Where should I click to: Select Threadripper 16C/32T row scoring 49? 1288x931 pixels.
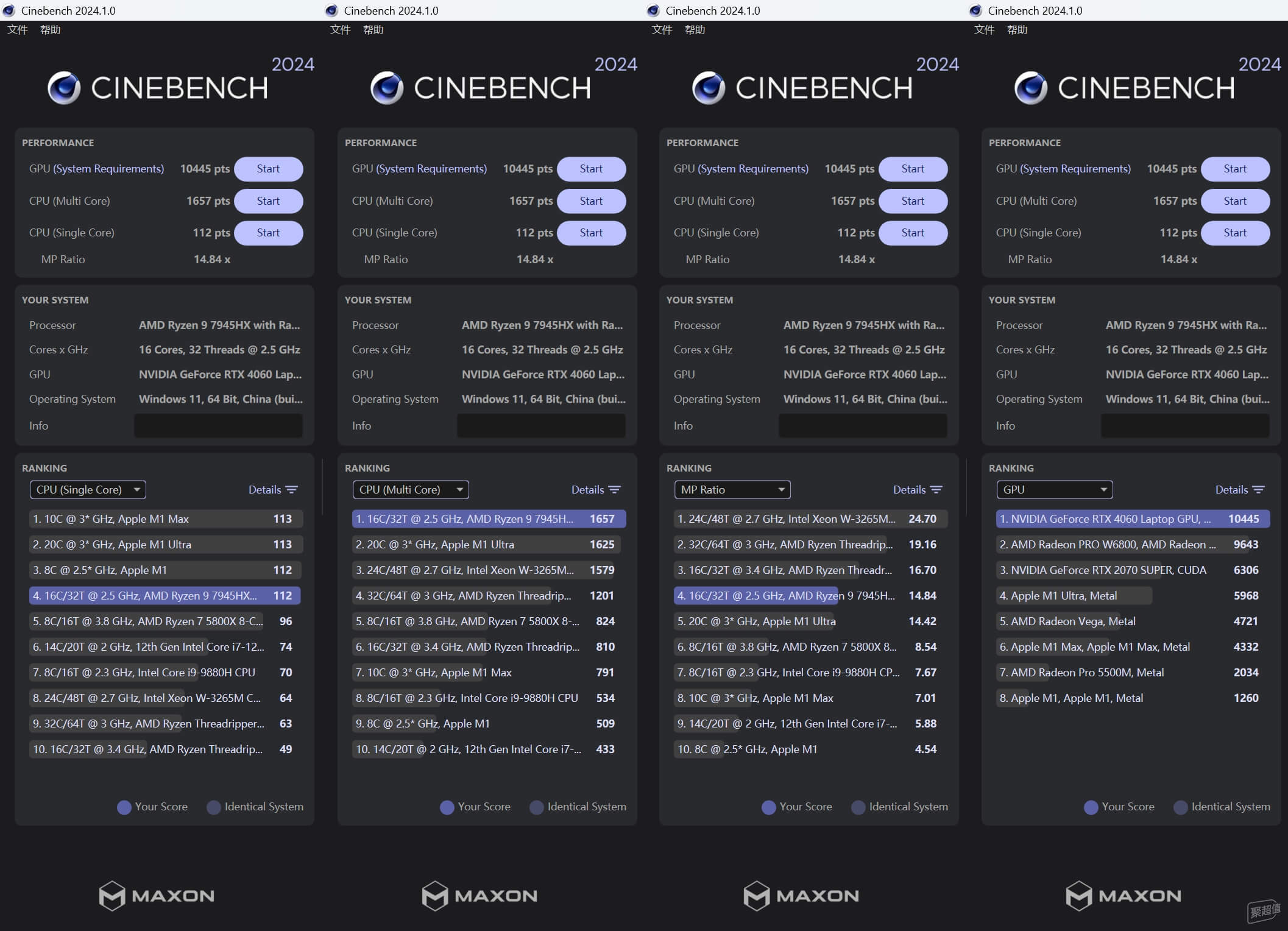point(166,749)
